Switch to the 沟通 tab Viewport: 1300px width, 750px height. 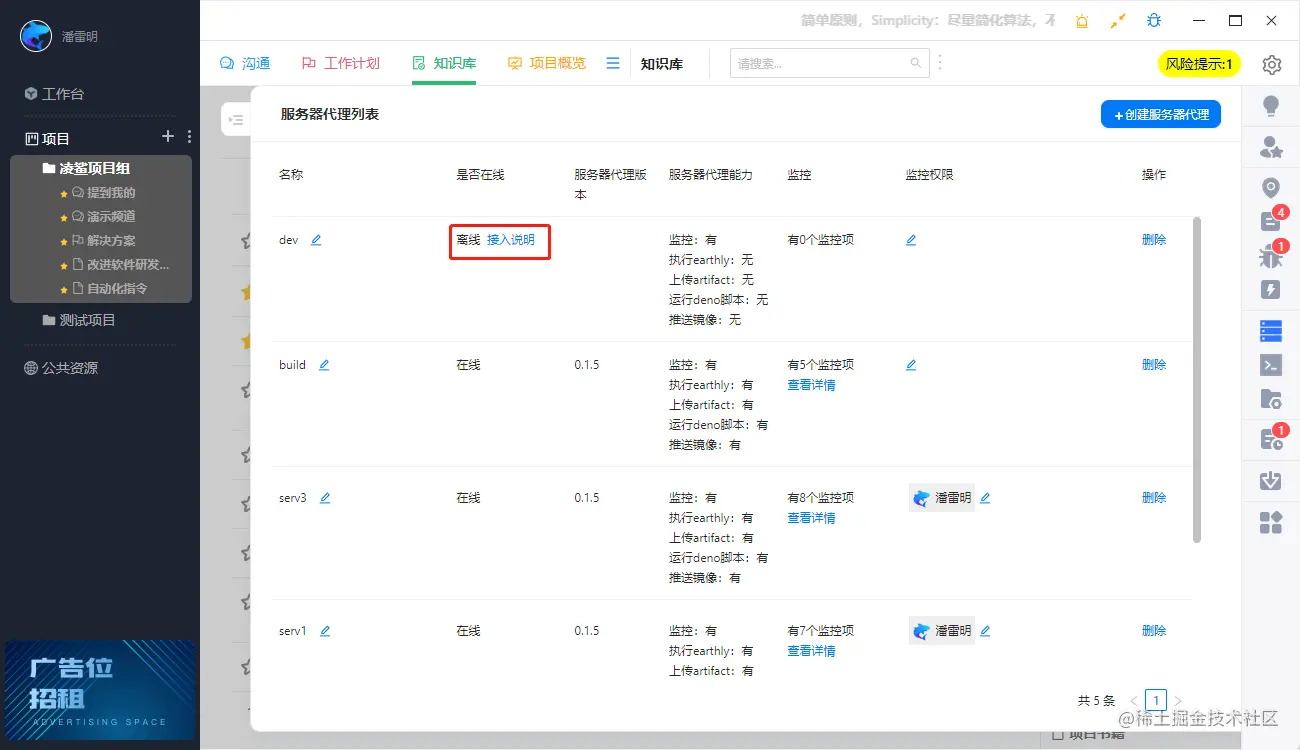pos(245,63)
